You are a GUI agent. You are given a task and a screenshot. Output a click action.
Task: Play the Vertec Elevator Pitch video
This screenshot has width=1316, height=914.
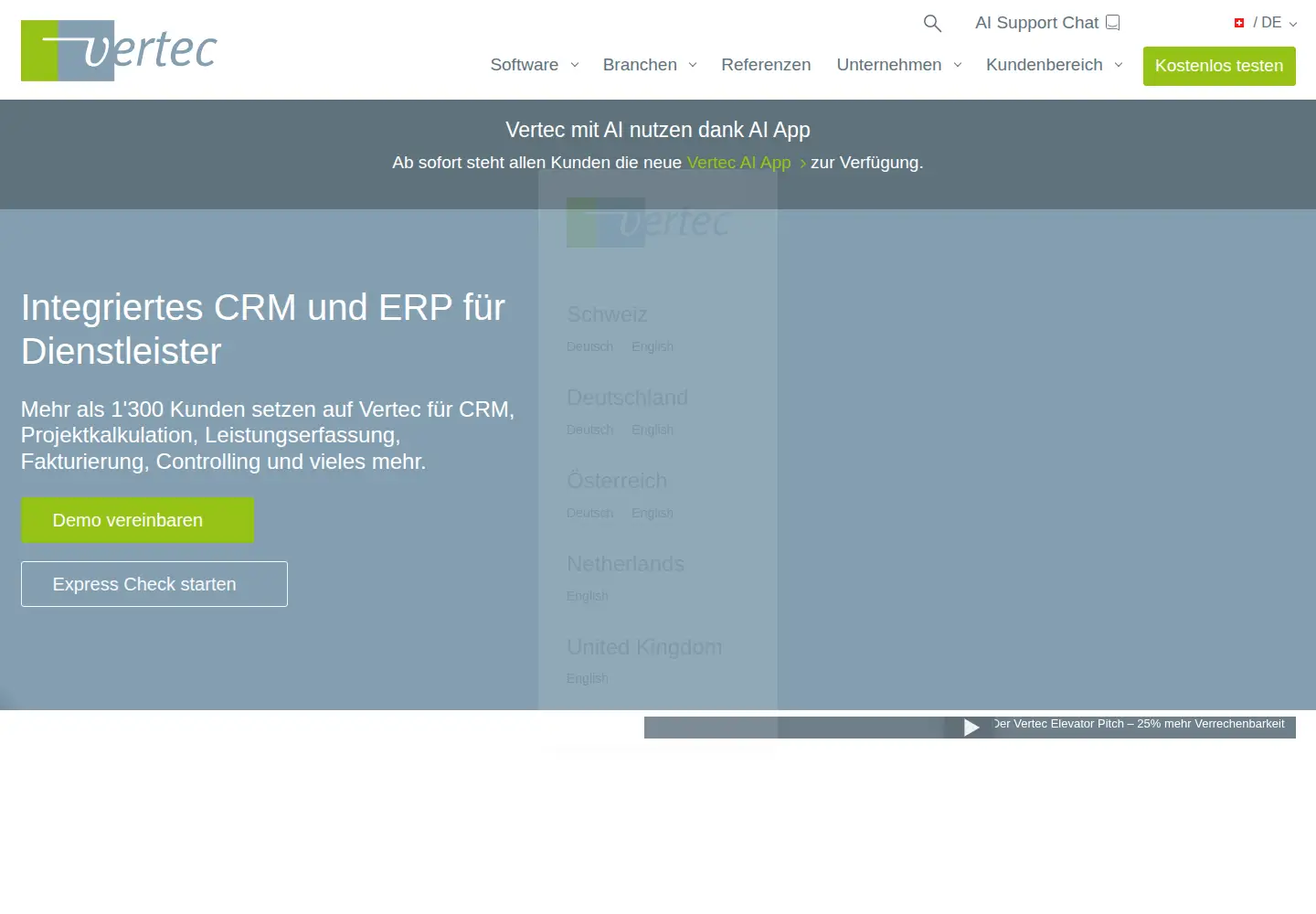pos(971,728)
